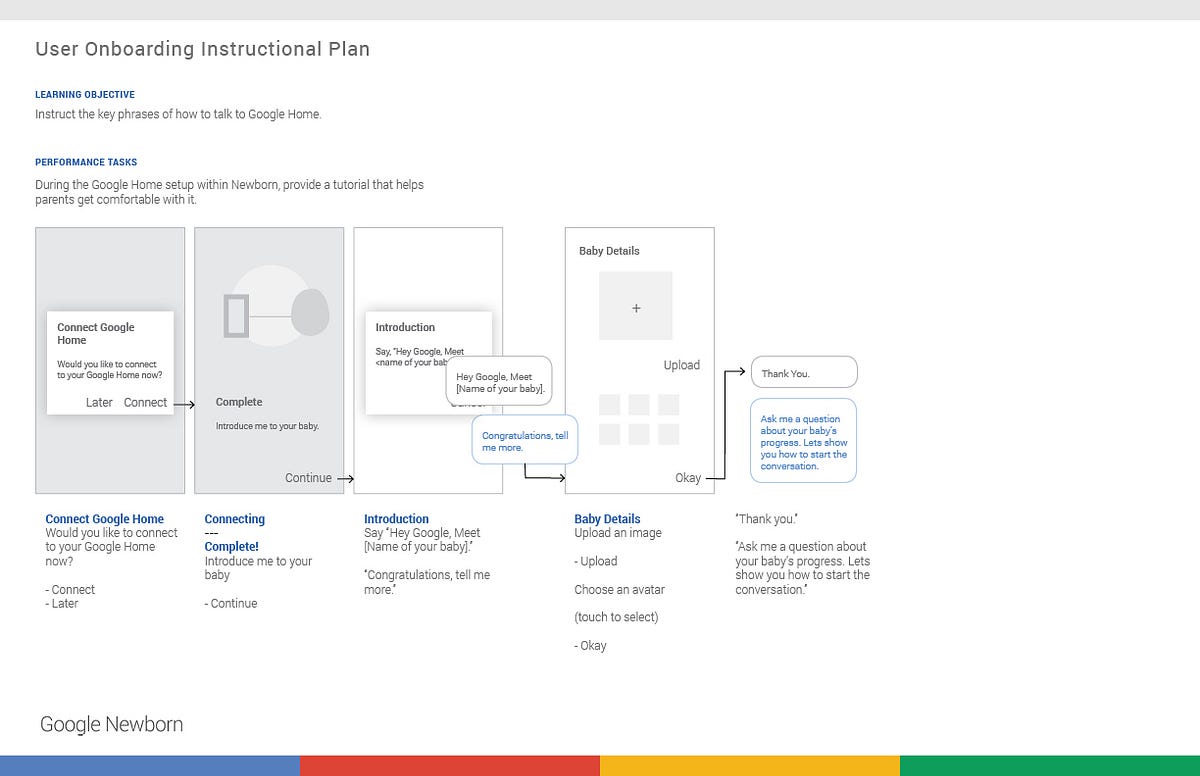Click 'Connect Google Home' caption heading below mockups
1200x776 pixels.
click(x=105, y=519)
